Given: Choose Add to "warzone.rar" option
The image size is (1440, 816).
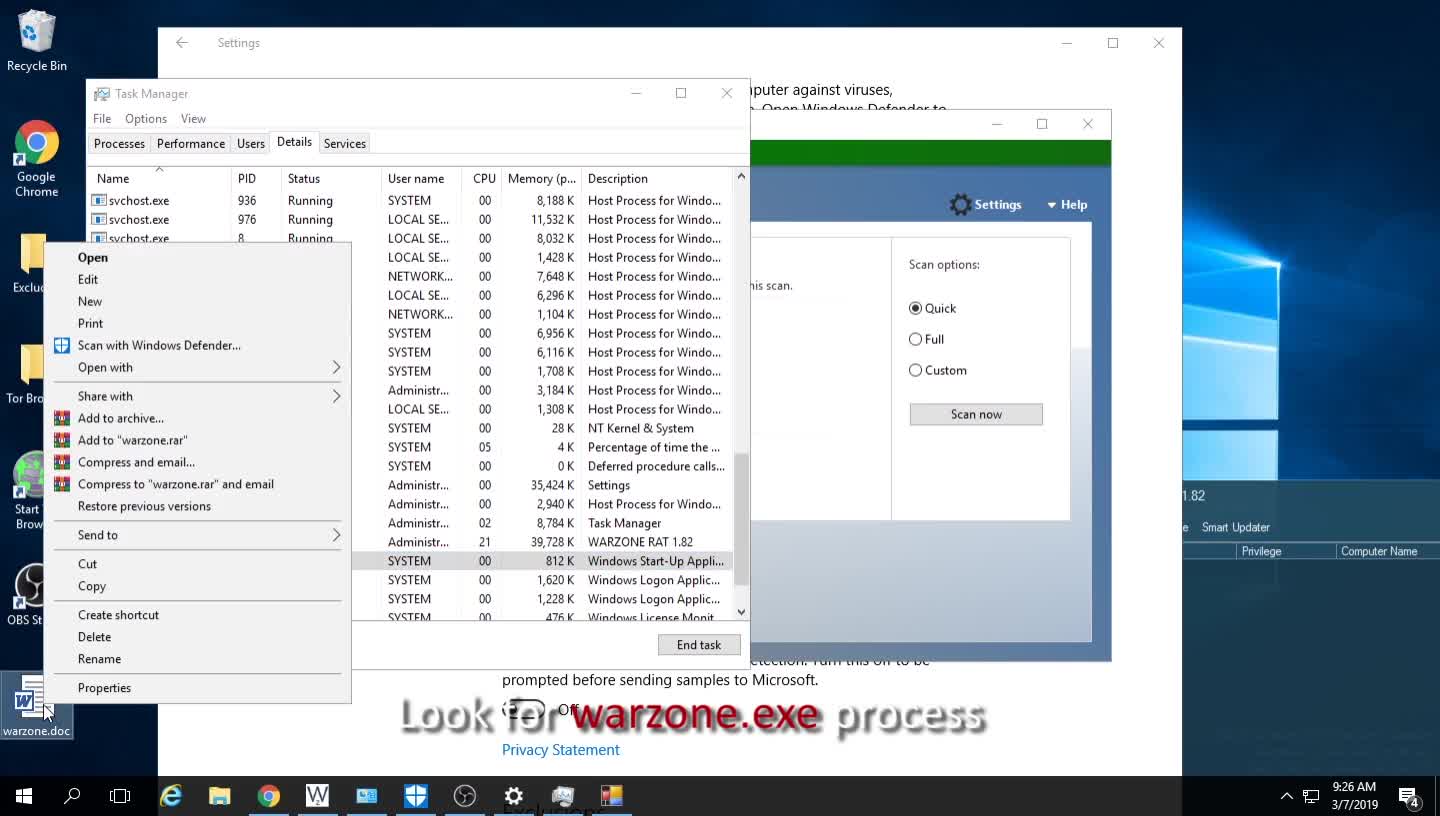Looking at the screenshot, I should (198, 440).
